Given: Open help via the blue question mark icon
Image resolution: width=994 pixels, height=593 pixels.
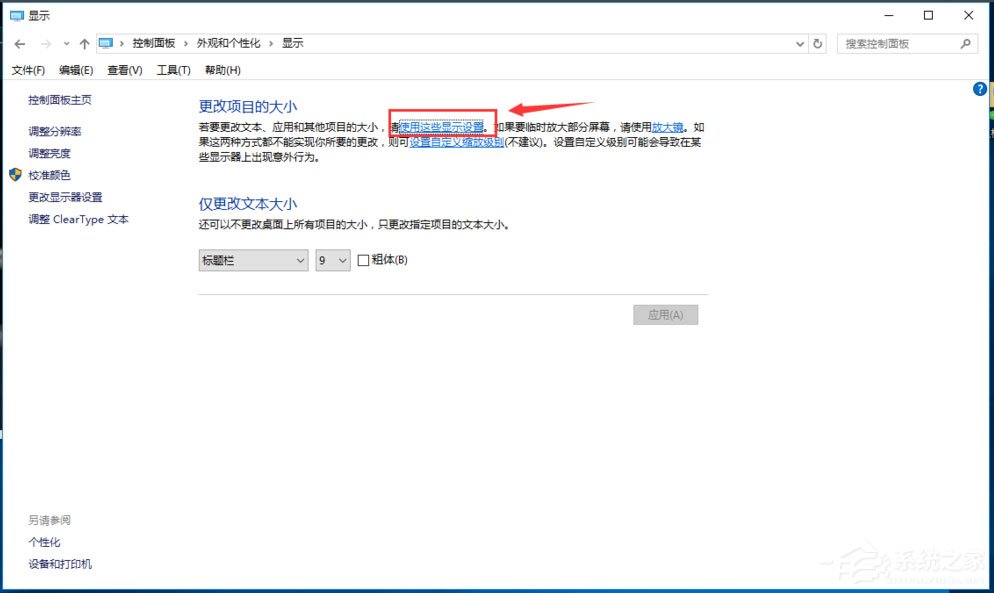Looking at the screenshot, I should click(979, 88).
